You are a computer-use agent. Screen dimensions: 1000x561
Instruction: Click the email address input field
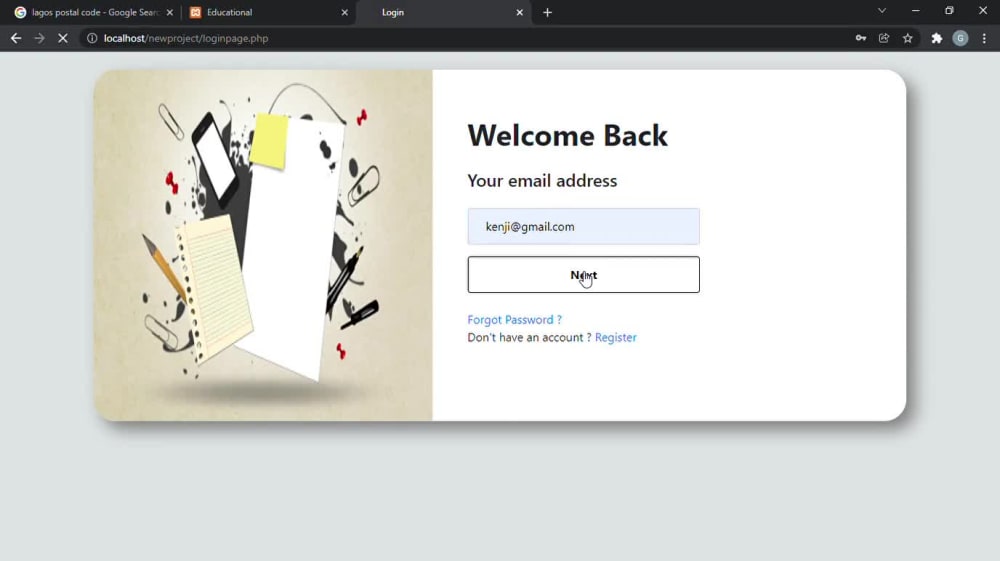pyautogui.click(x=583, y=226)
